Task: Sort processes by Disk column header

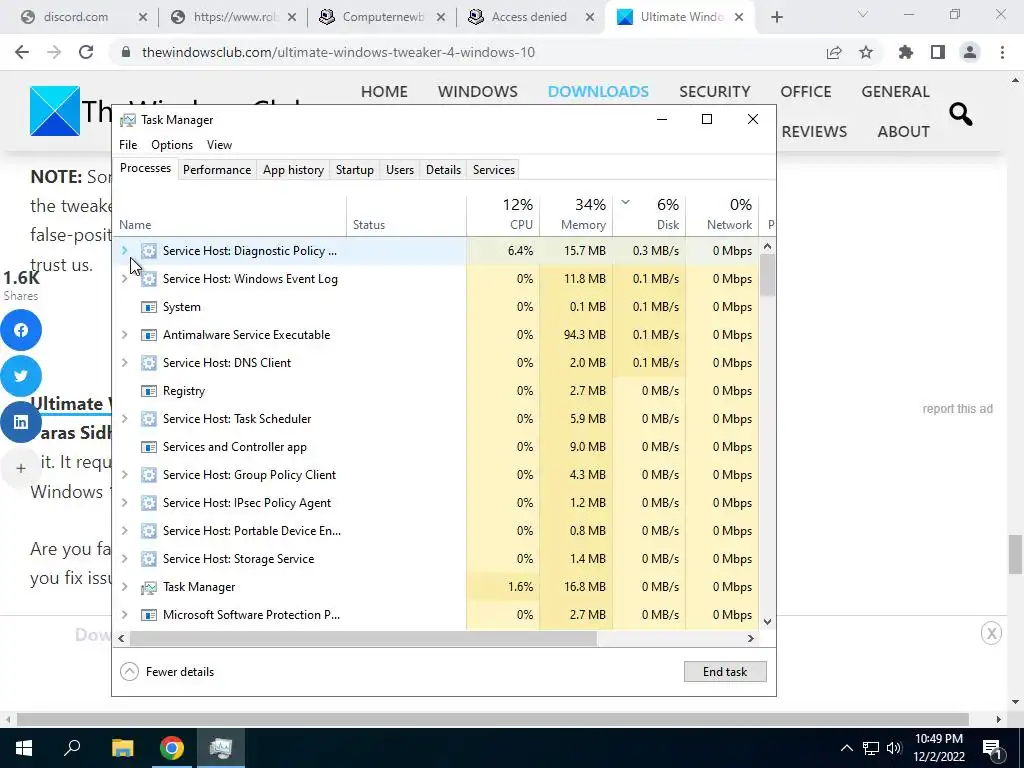Action: (649, 214)
